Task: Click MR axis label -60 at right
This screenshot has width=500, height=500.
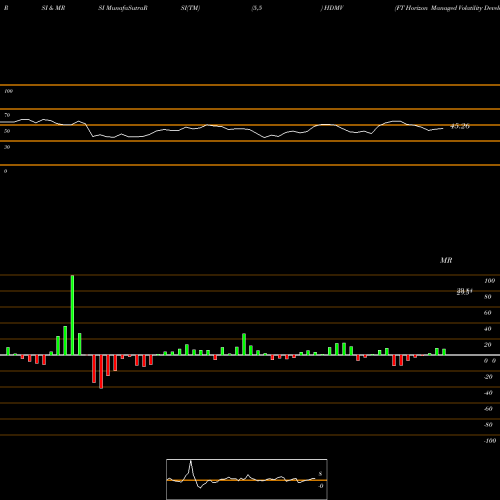Action: click(488, 409)
